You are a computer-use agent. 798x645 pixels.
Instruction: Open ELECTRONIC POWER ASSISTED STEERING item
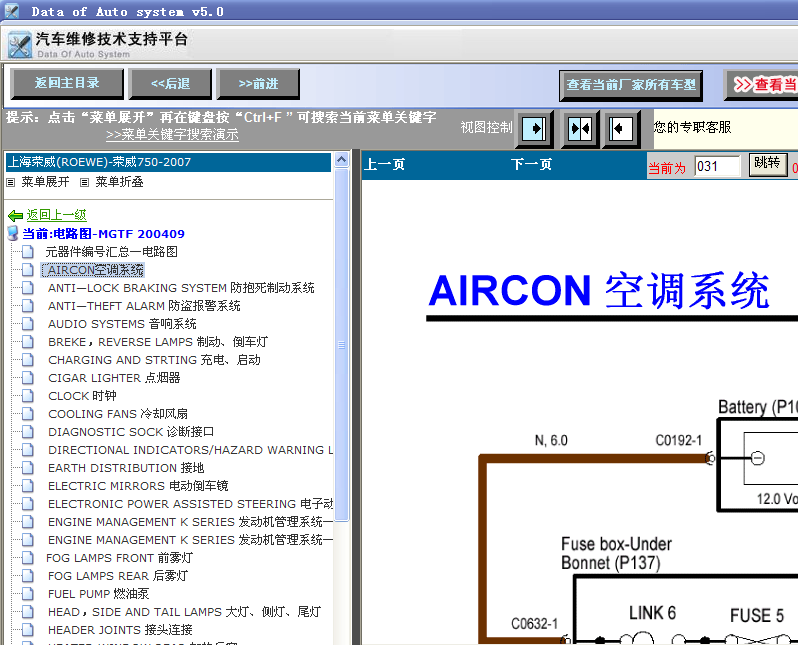[x=190, y=504]
